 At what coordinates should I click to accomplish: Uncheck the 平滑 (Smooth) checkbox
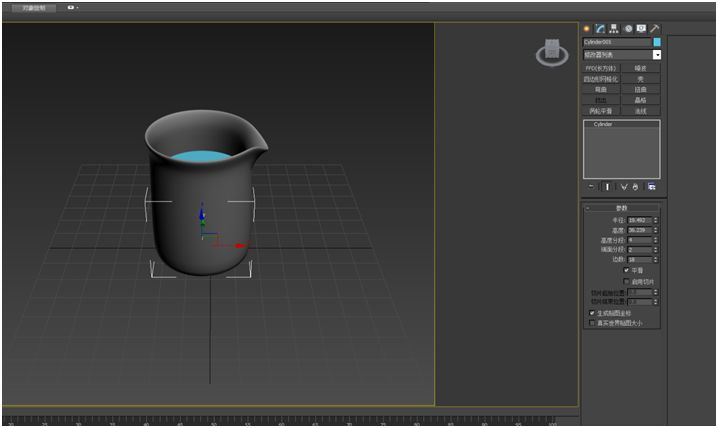click(626, 270)
